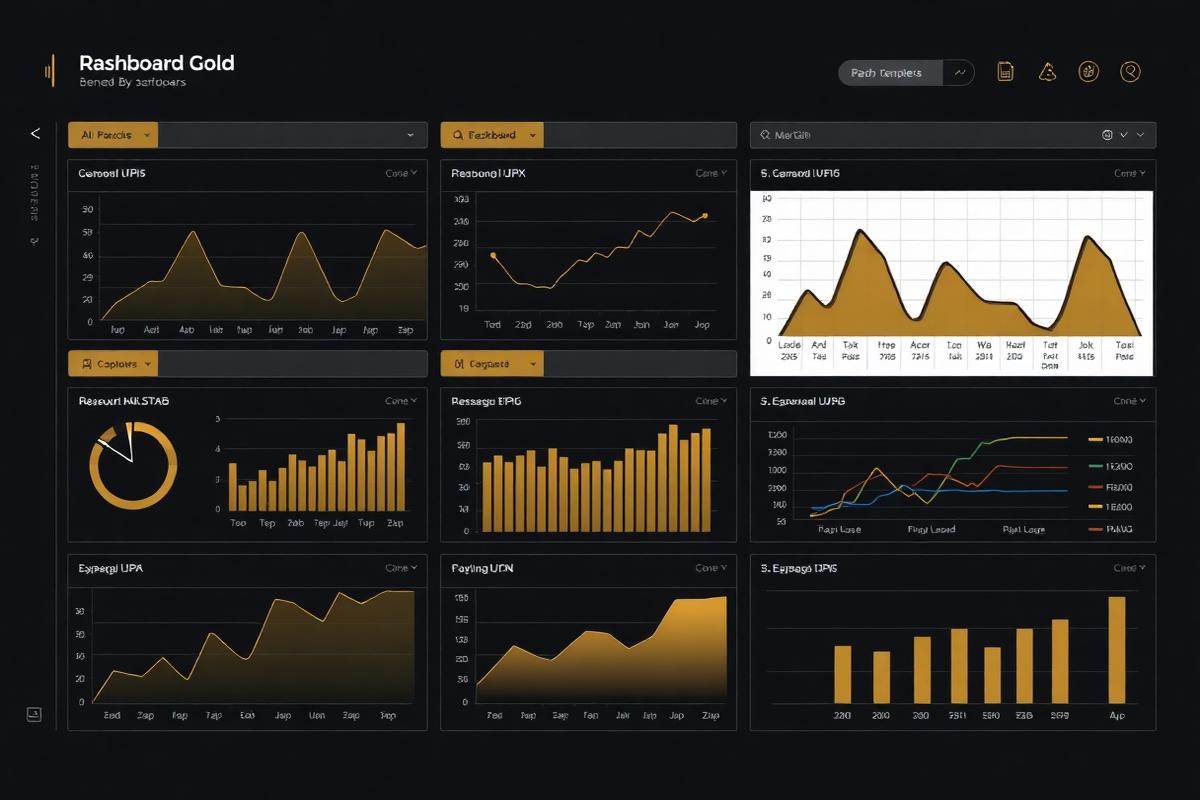
Task: Open the Coploers dropdown caret
Action: (x=147, y=364)
